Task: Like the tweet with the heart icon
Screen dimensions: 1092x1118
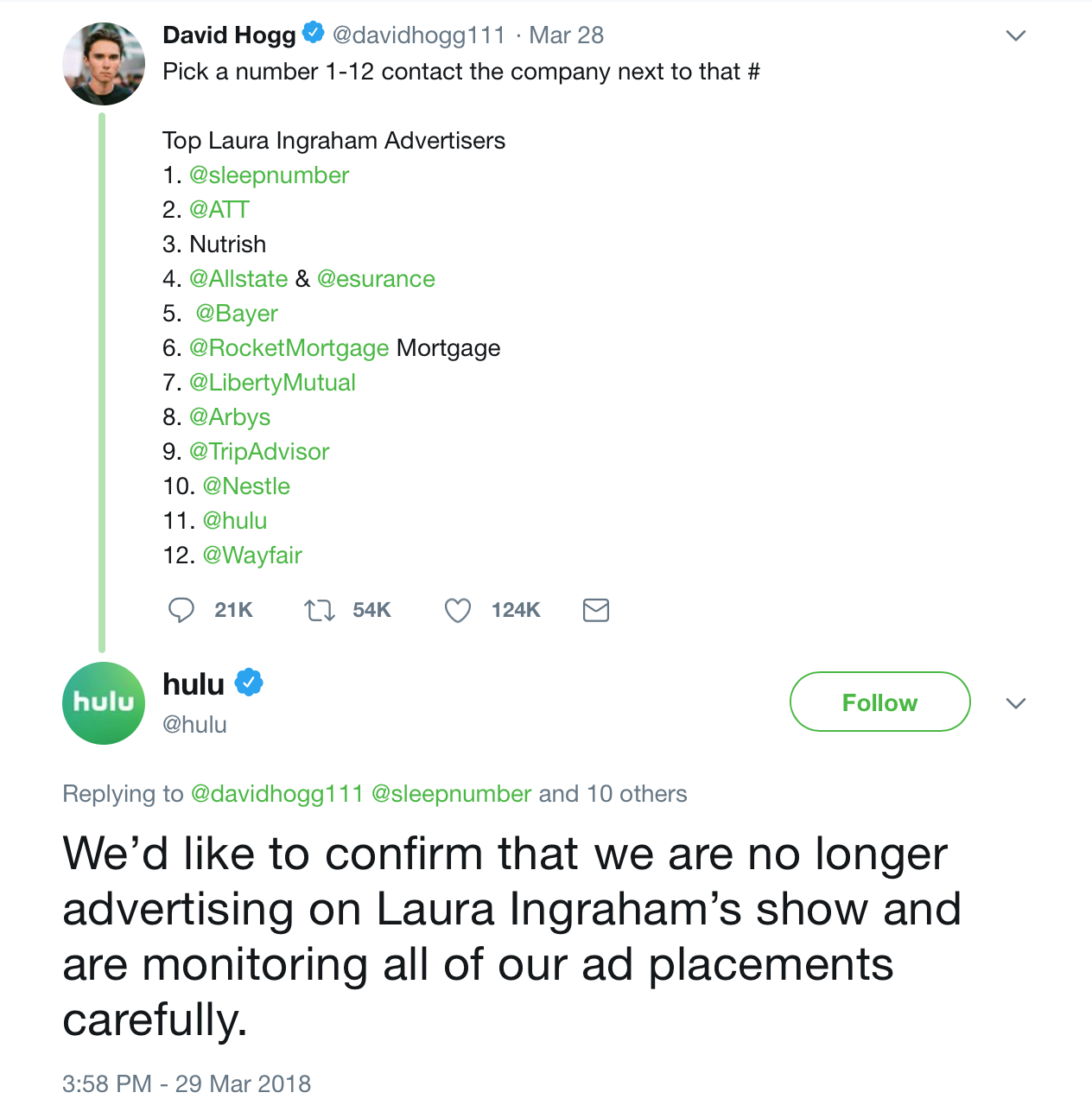Action: pyautogui.click(x=457, y=611)
